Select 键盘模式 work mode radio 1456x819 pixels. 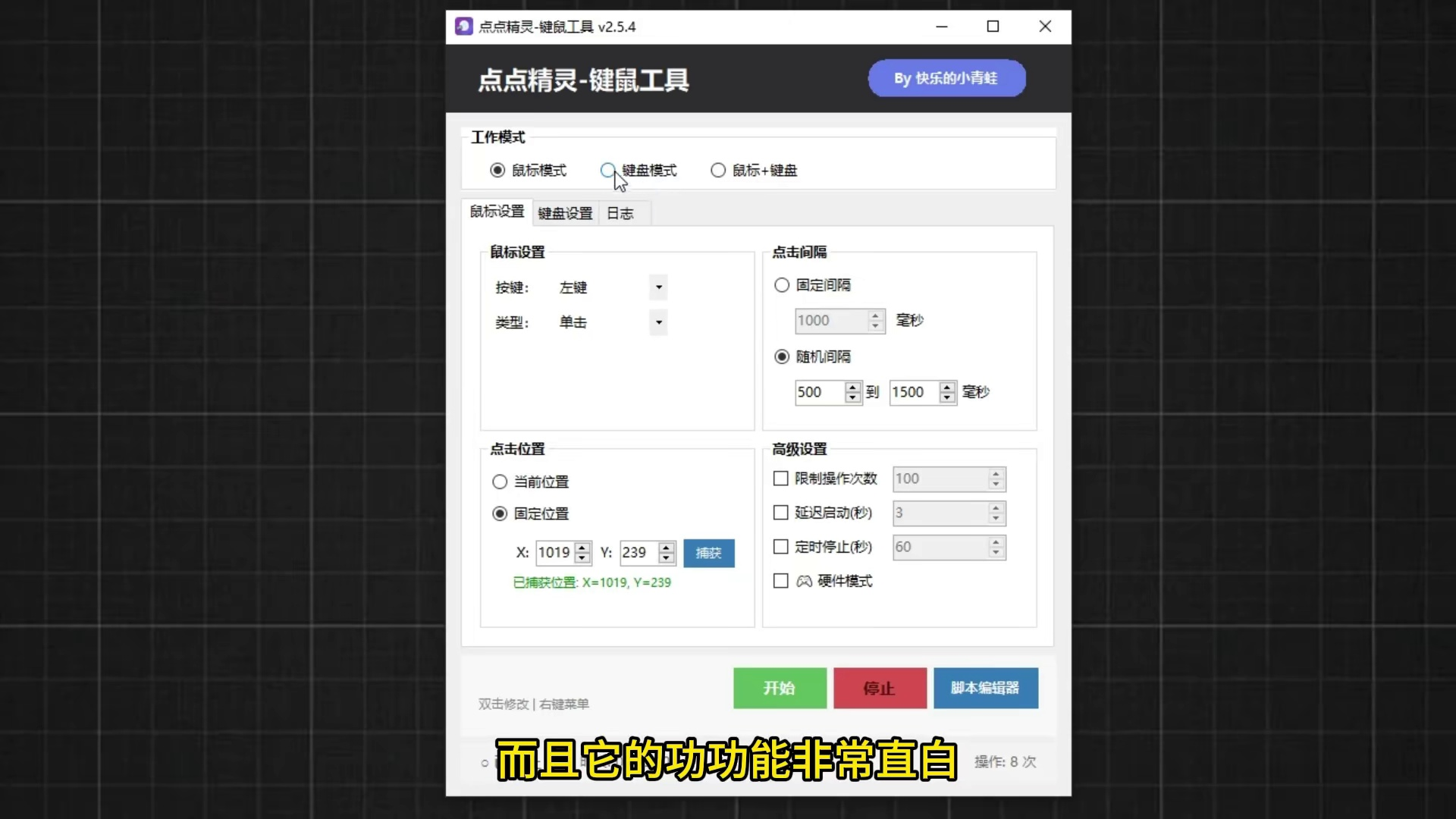click(x=608, y=171)
